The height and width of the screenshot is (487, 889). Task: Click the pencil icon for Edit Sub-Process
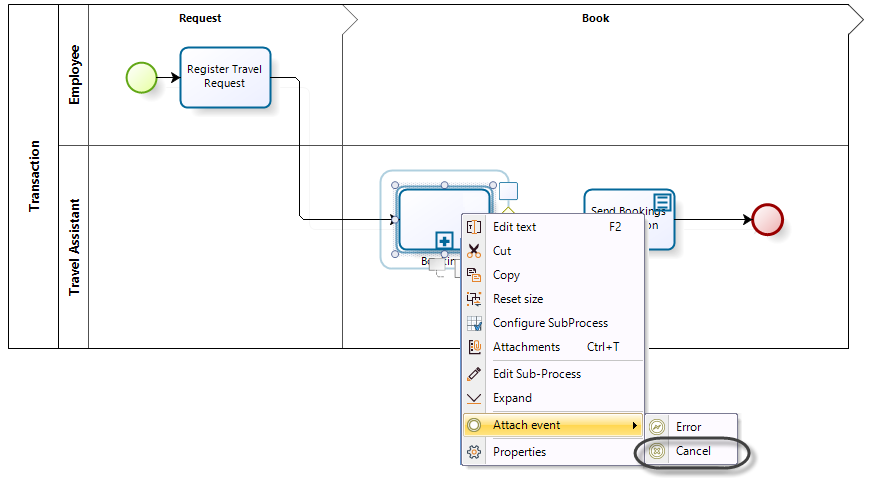(x=474, y=374)
